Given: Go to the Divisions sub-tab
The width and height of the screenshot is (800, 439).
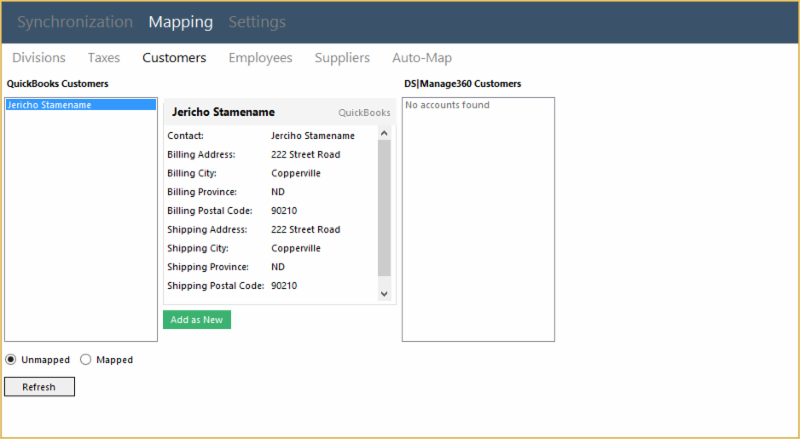Looking at the screenshot, I should (x=39, y=58).
